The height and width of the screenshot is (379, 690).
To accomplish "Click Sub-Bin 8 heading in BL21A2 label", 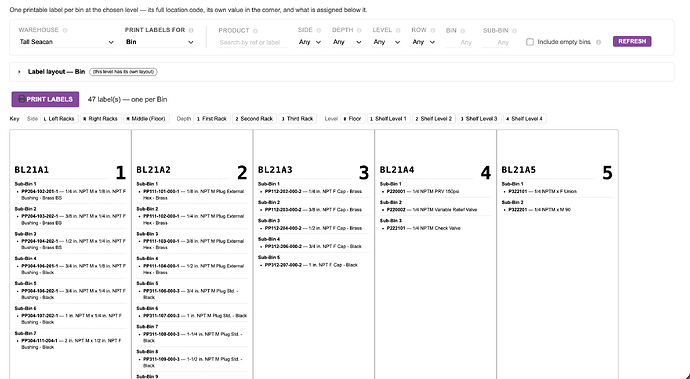I will [x=147, y=352].
